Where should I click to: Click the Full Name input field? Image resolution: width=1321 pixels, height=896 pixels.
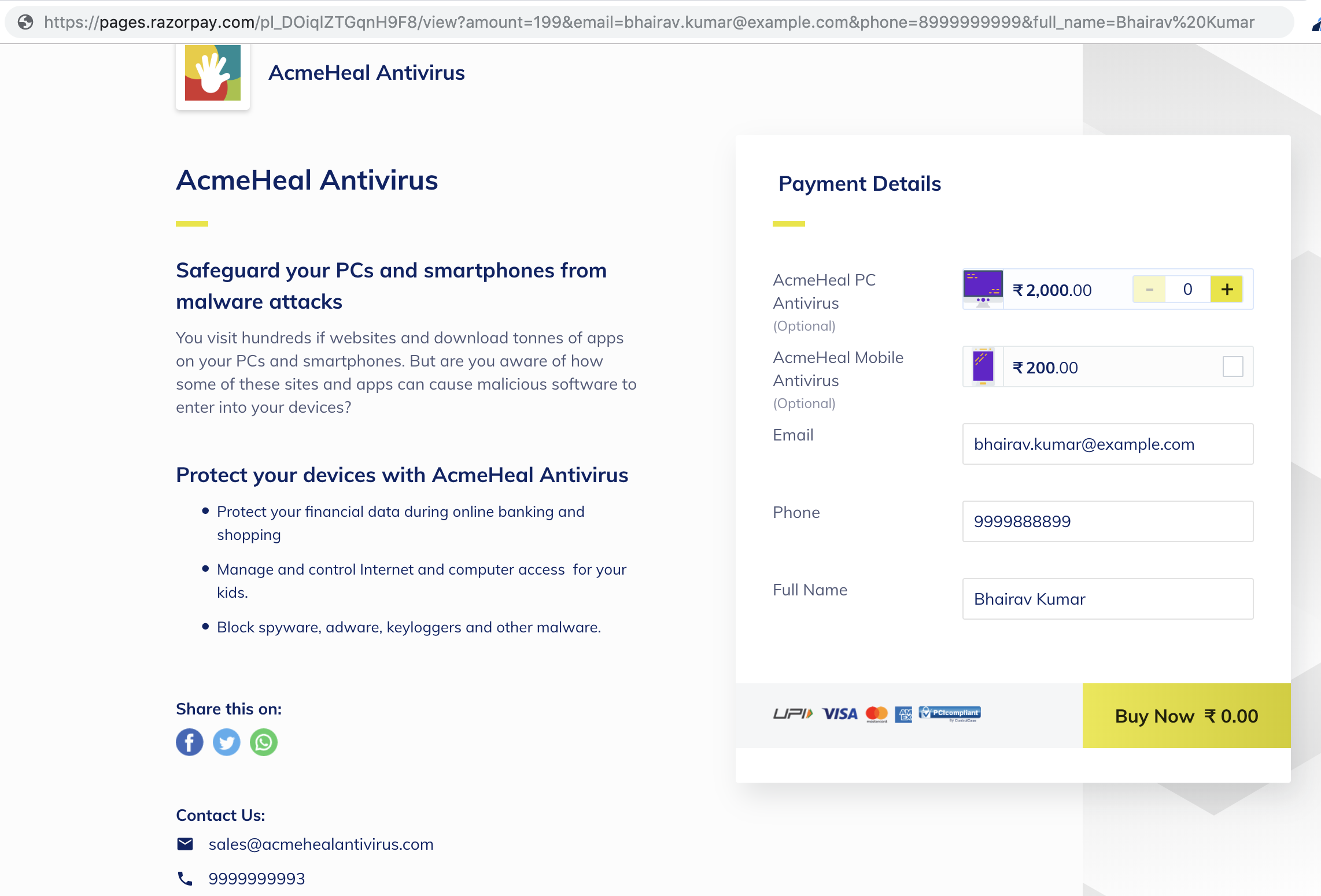[x=1108, y=599]
